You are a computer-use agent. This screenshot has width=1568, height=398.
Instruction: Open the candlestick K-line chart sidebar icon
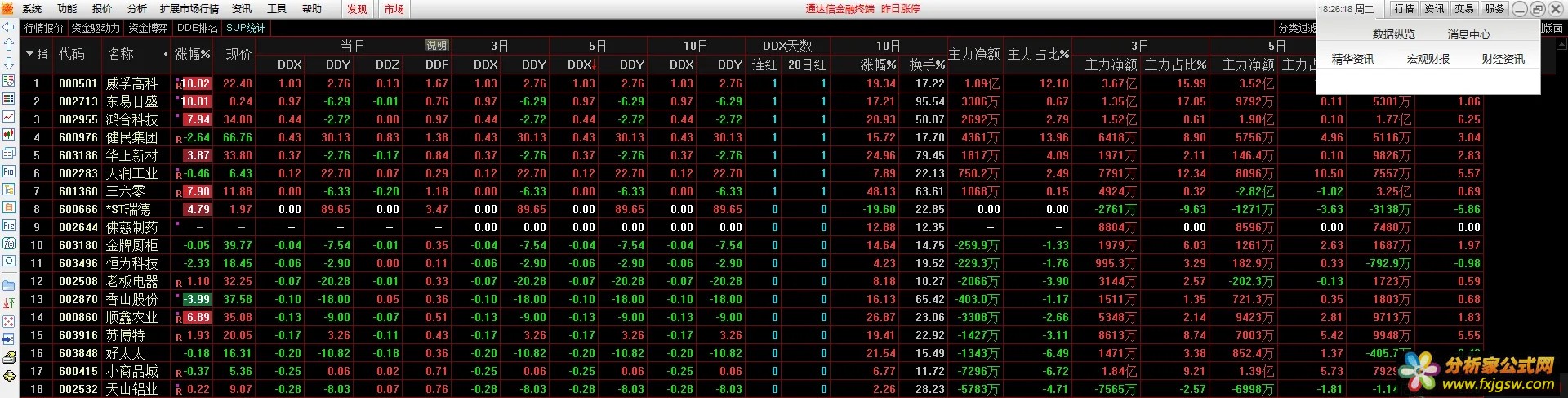pyautogui.click(x=9, y=136)
